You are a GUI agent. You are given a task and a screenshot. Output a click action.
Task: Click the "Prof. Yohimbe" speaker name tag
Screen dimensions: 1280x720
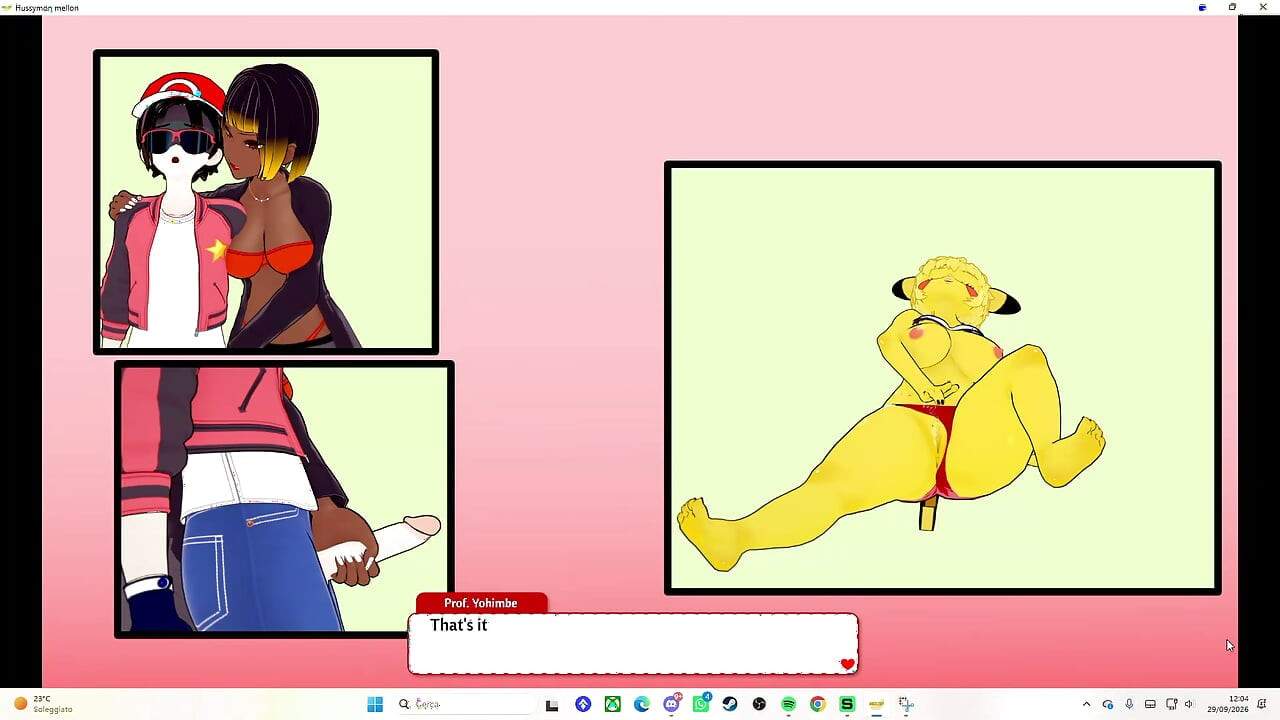pos(481,603)
